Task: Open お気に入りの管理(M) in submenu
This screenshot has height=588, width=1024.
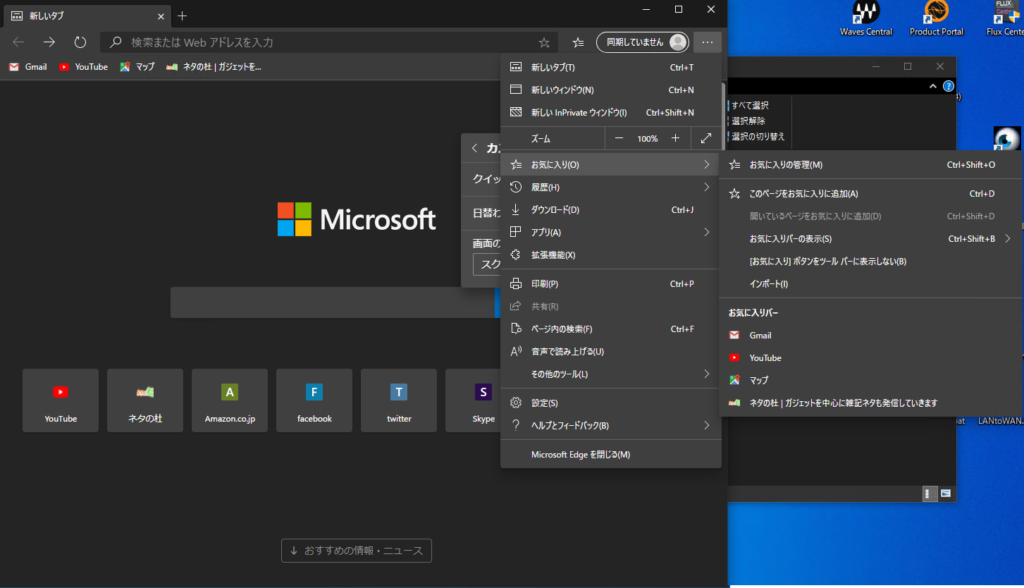Action: click(871, 165)
